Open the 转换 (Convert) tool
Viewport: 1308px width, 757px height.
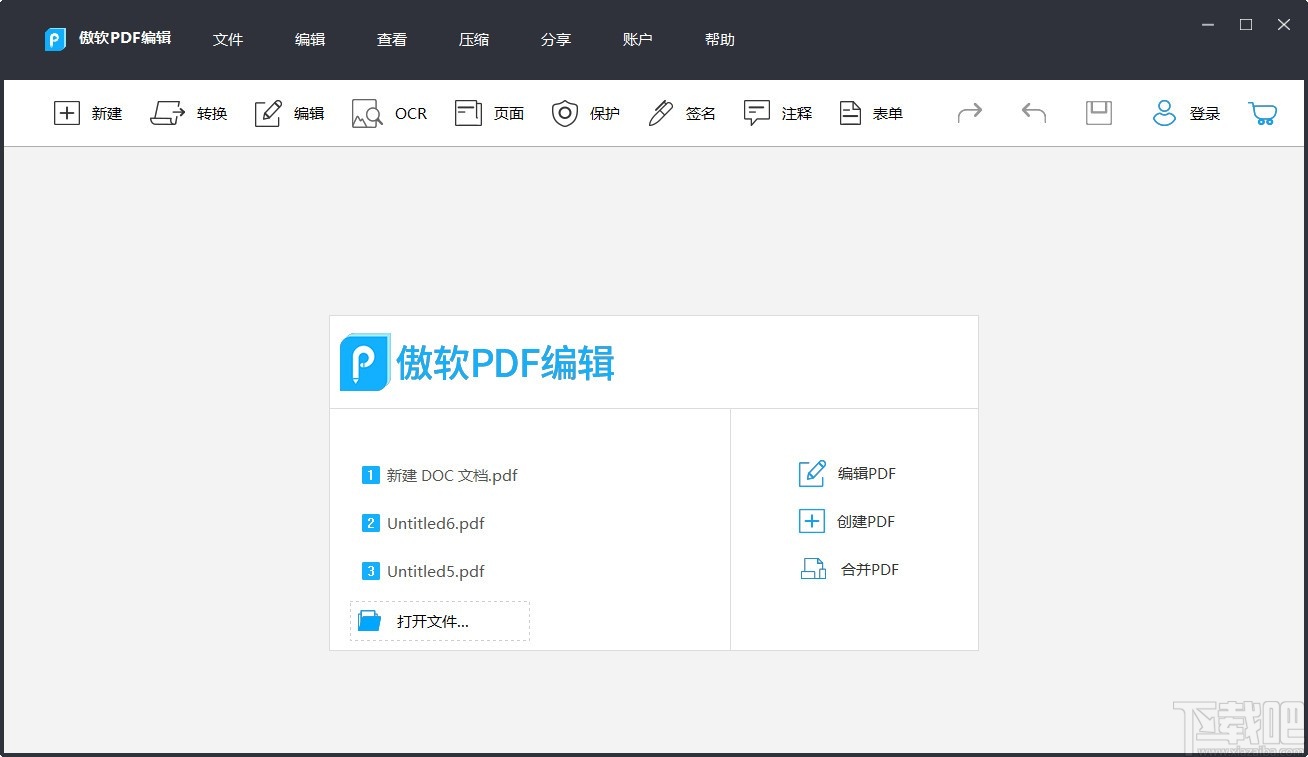(189, 113)
